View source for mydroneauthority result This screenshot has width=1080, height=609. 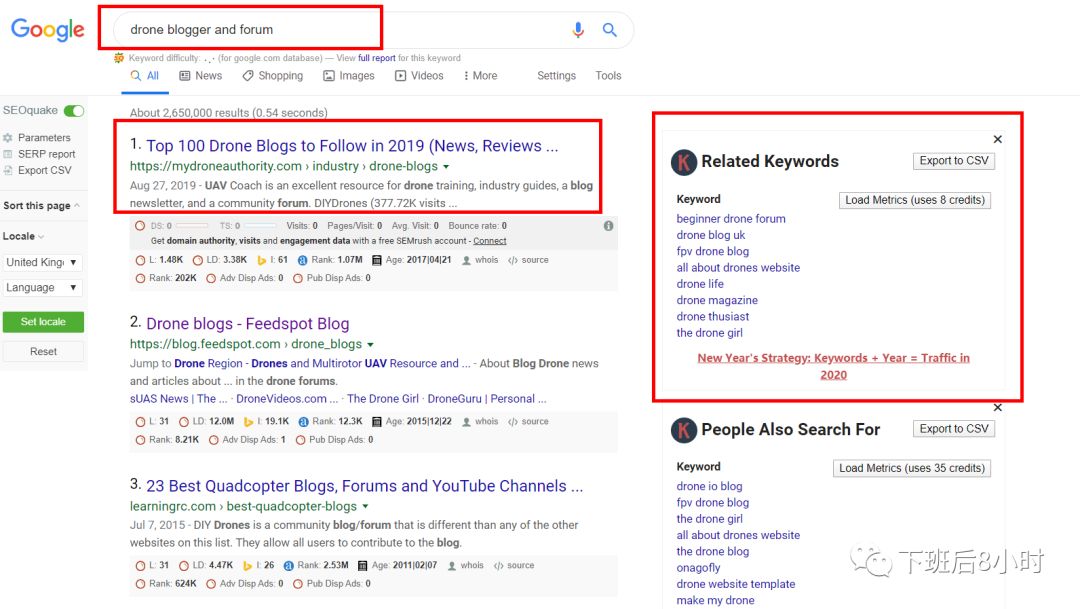click(528, 260)
